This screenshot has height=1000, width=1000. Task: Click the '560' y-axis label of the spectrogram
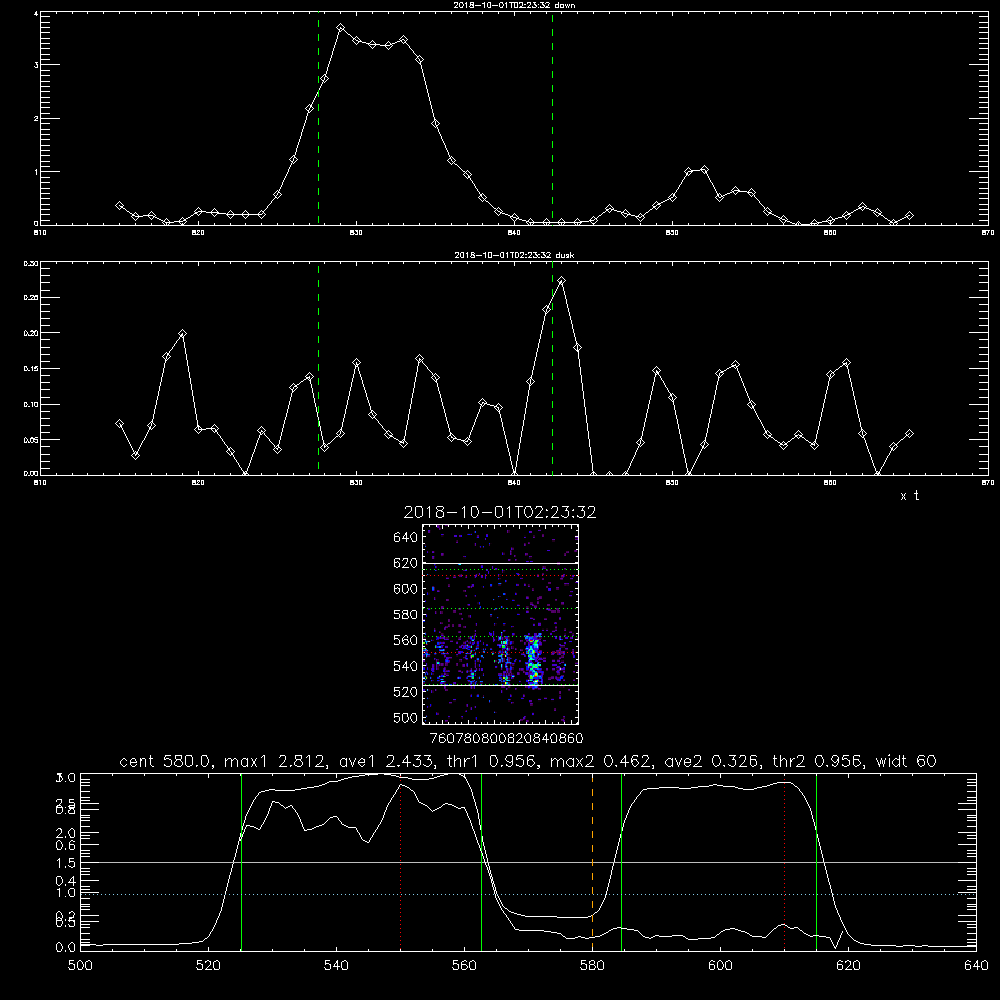[x=406, y=641]
